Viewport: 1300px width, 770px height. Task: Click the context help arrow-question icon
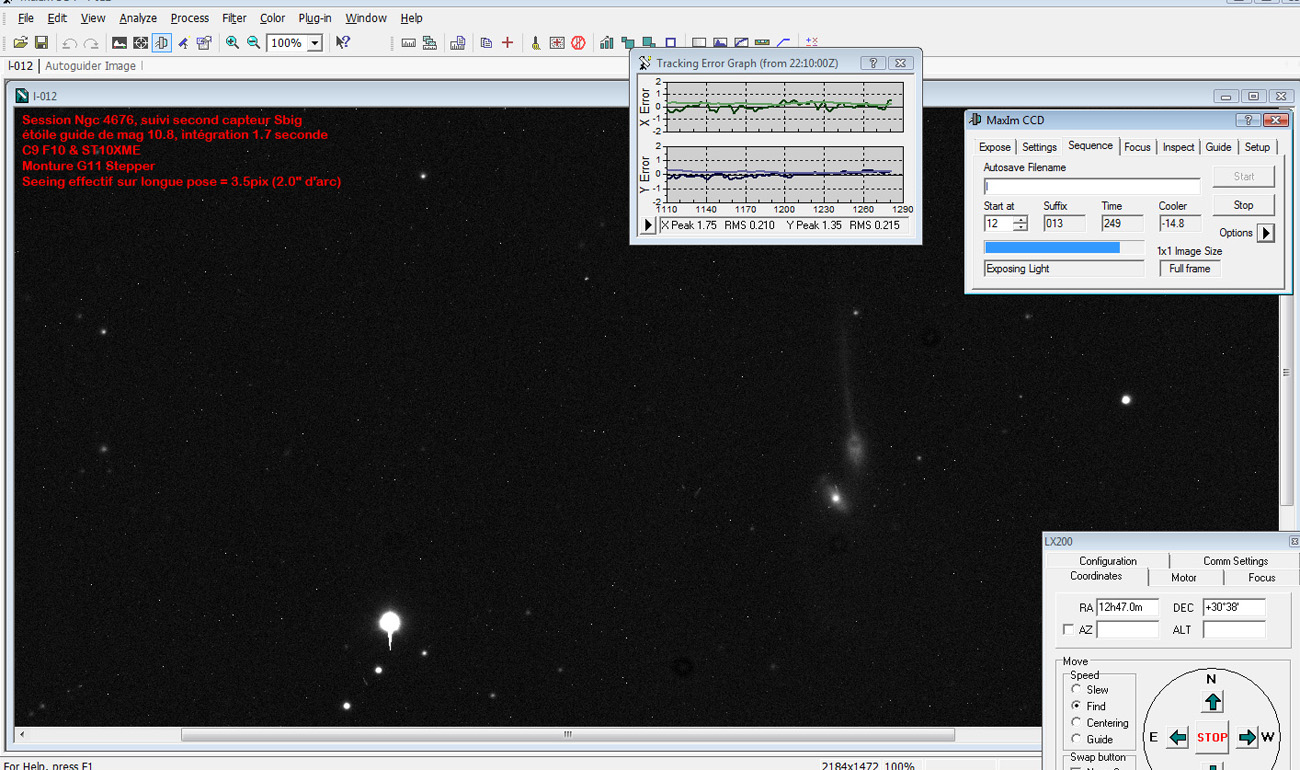point(343,43)
